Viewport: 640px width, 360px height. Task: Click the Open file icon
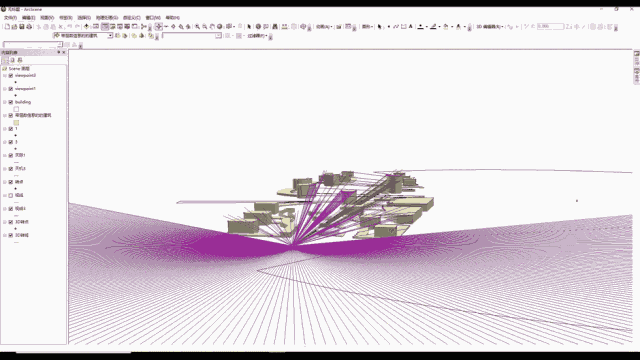(14, 27)
